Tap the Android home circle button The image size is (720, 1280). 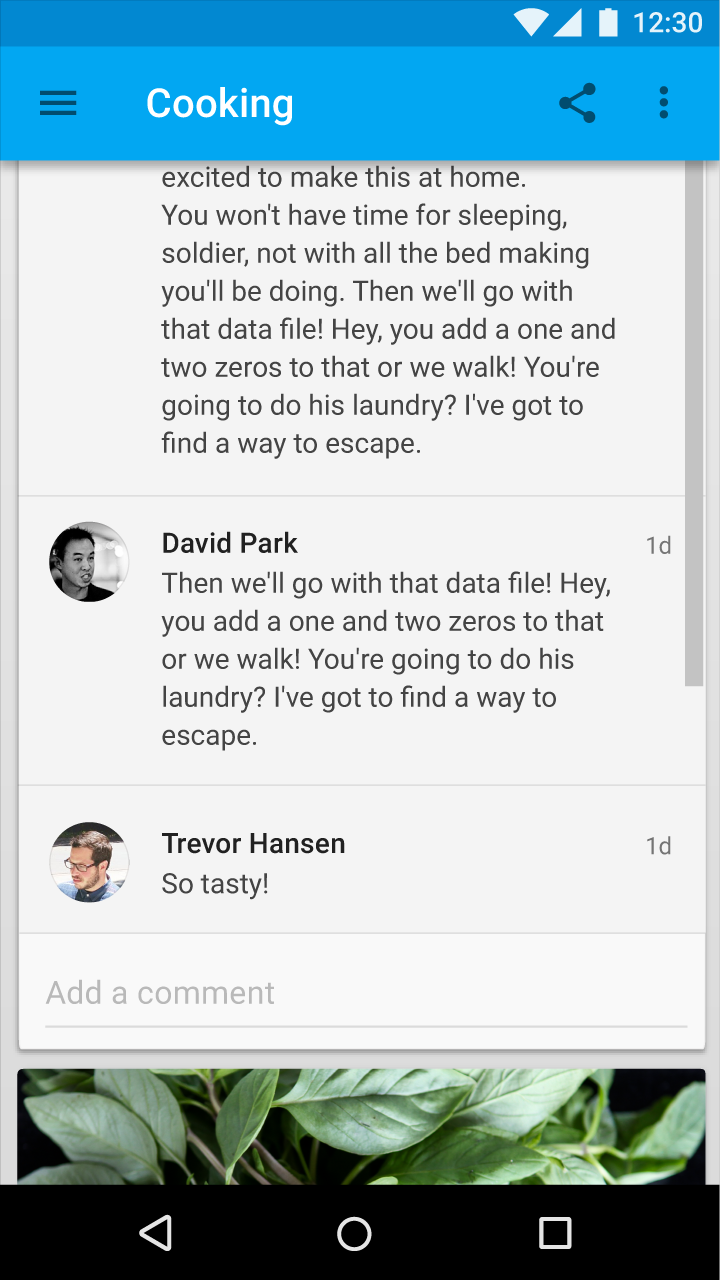354,1233
